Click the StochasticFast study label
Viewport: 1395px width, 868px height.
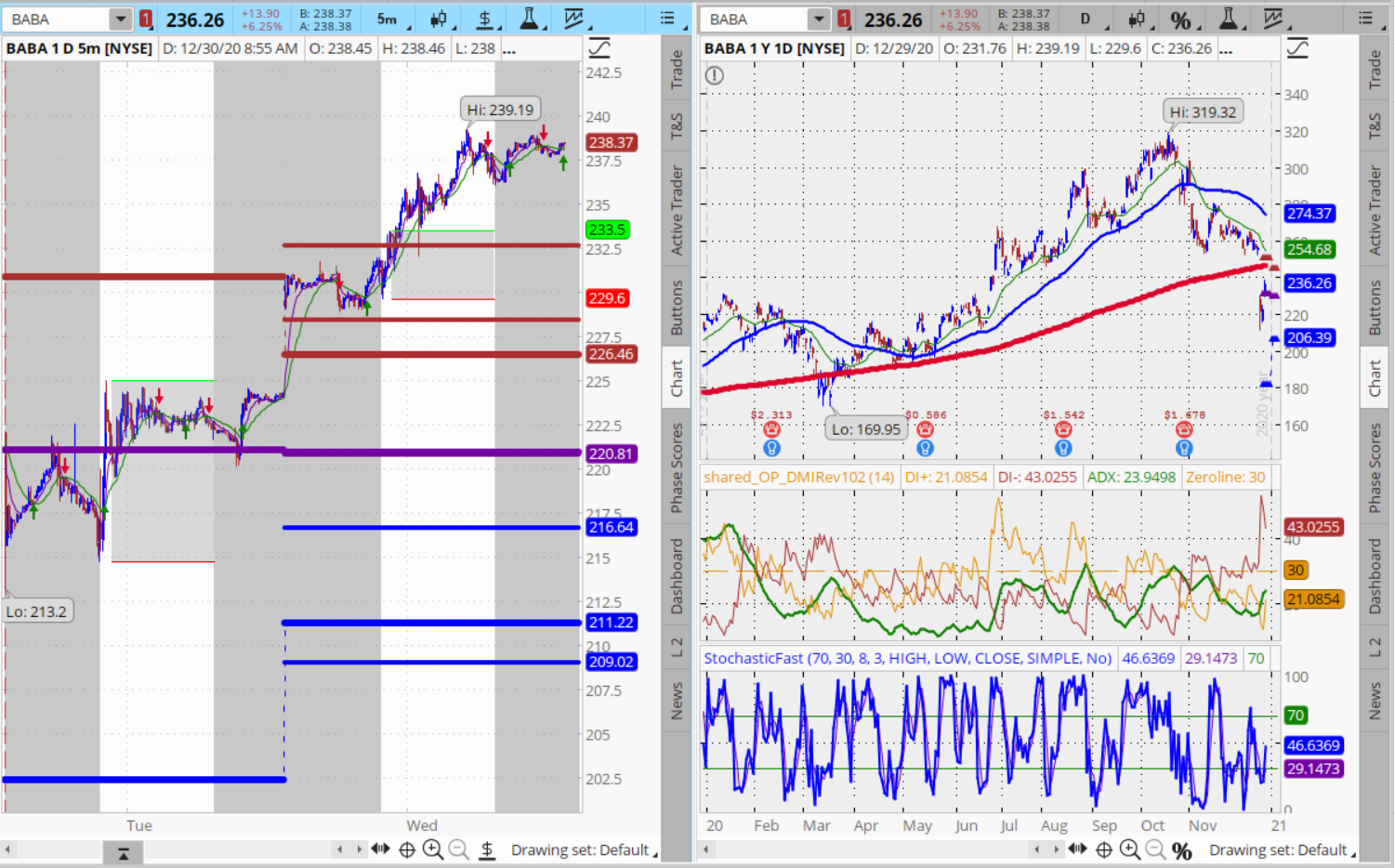pyautogui.click(x=907, y=658)
